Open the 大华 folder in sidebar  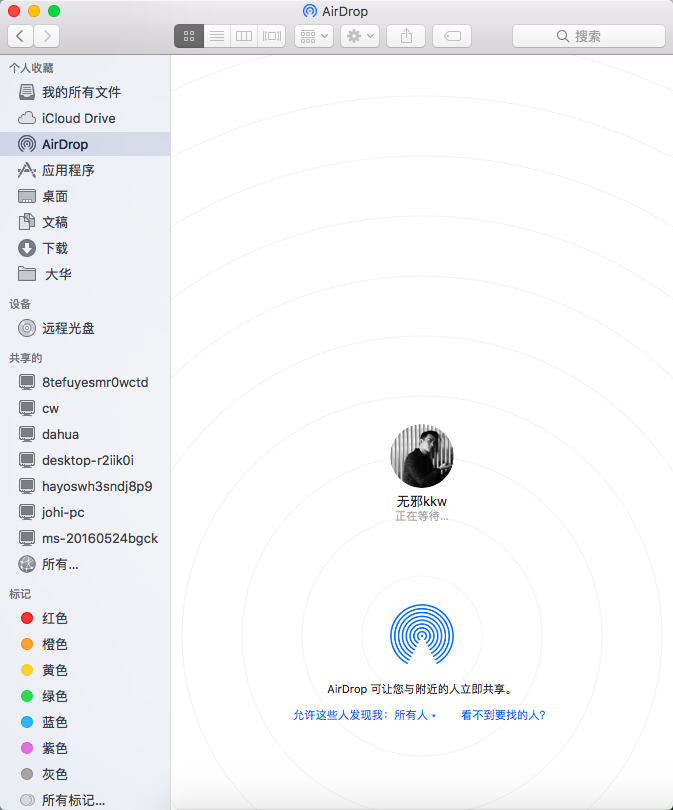[x=85, y=274]
